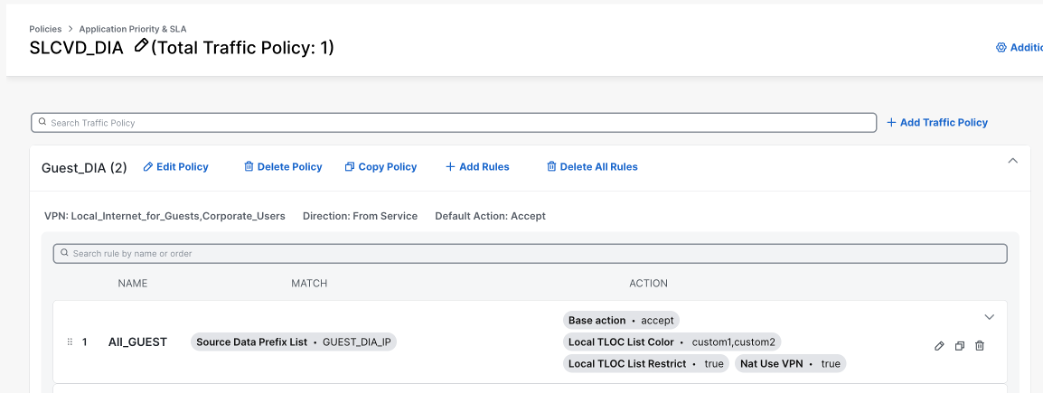This screenshot has width=1044, height=394.
Task: Click Delete All Rules
Action: (x=592, y=167)
